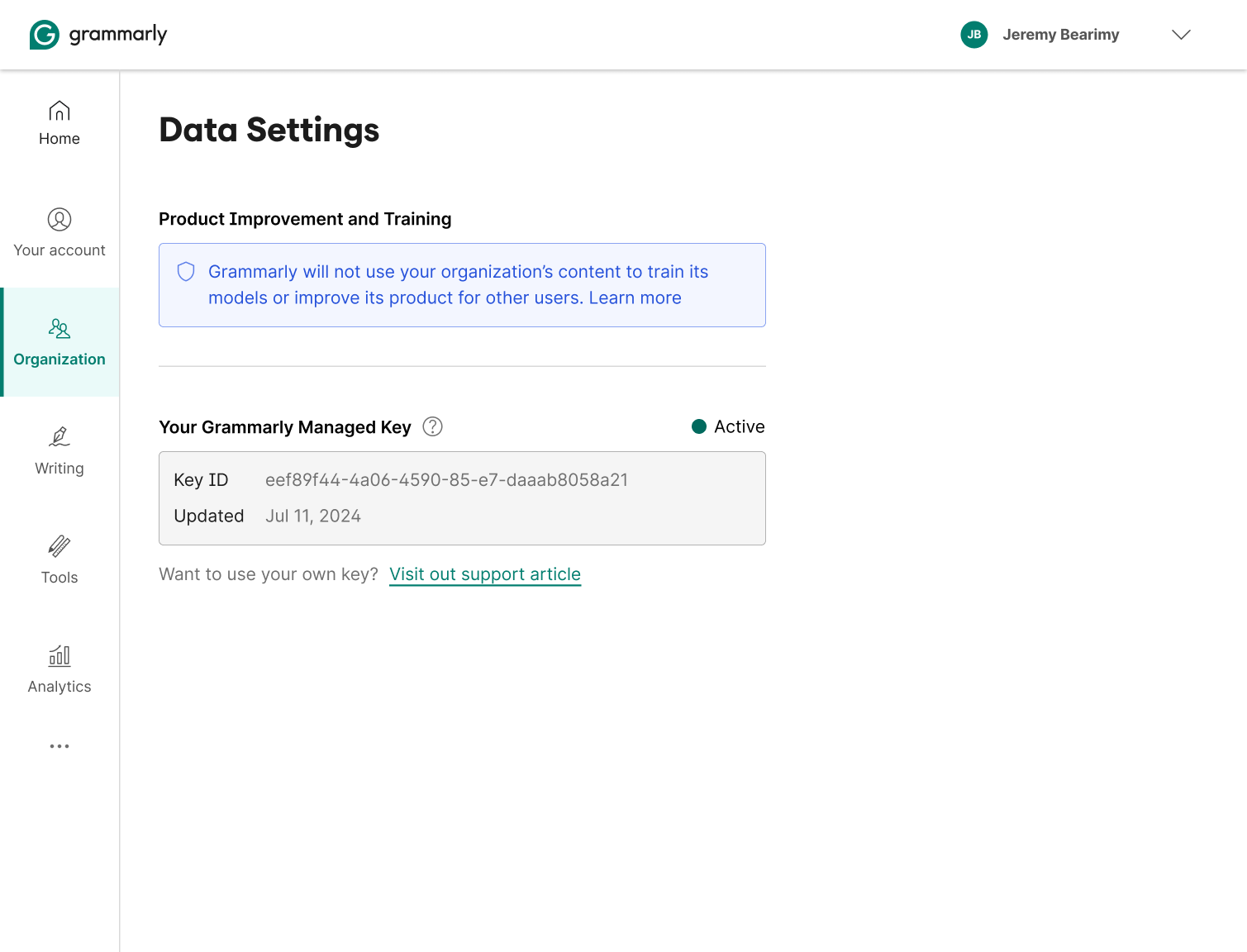The height and width of the screenshot is (952, 1247).
Task: Click the JB avatar circle
Action: coord(974,34)
